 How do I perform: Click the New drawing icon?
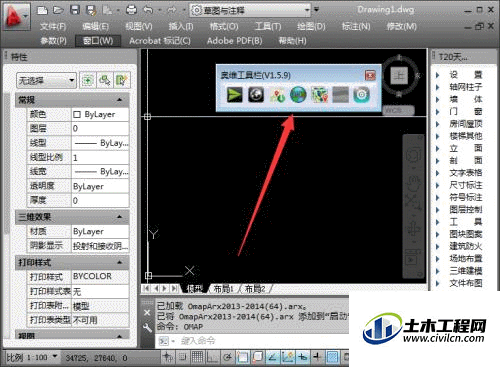pyautogui.click(x=42, y=10)
